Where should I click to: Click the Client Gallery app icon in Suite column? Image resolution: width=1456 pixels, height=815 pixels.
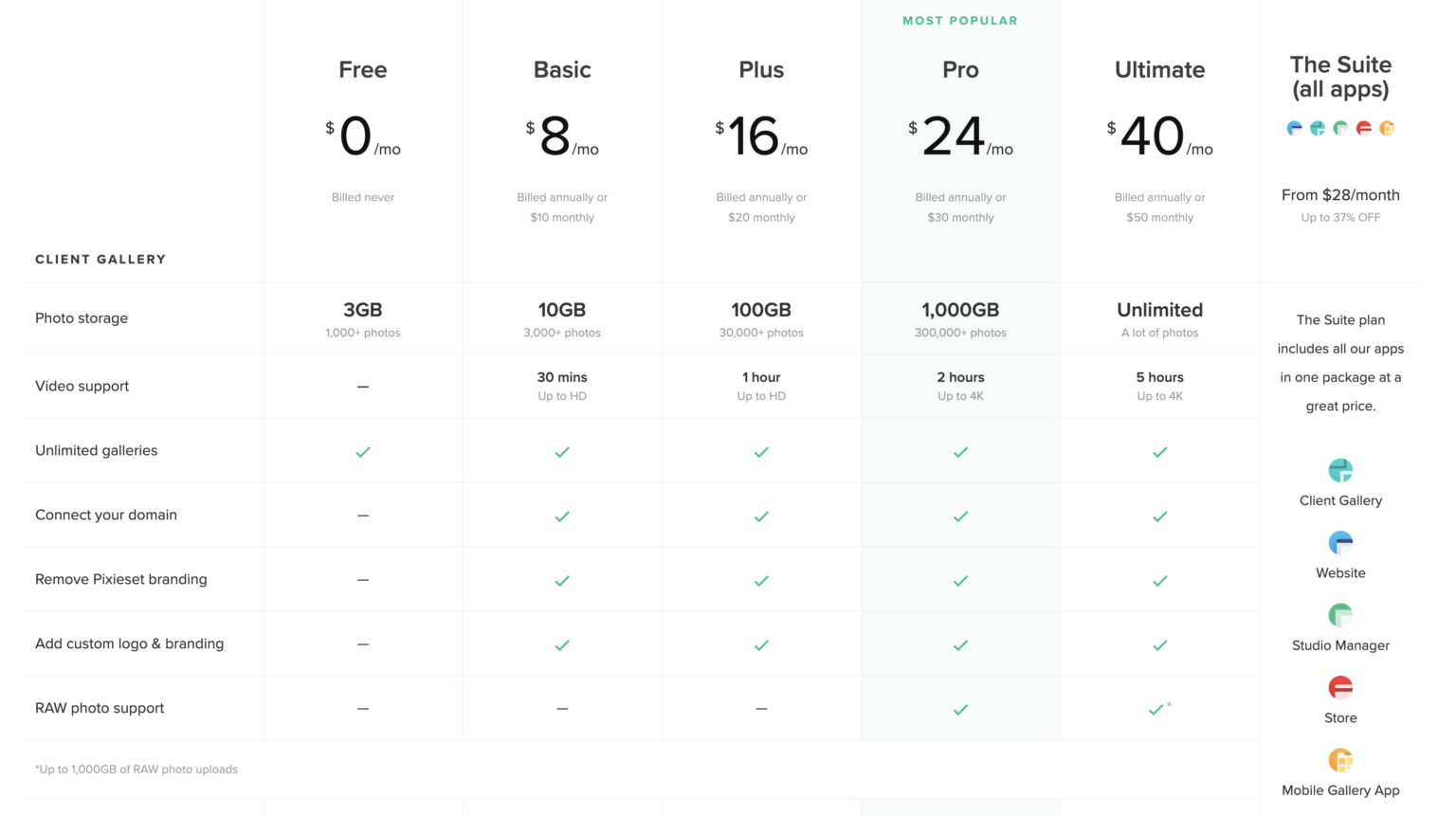[x=1340, y=470]
